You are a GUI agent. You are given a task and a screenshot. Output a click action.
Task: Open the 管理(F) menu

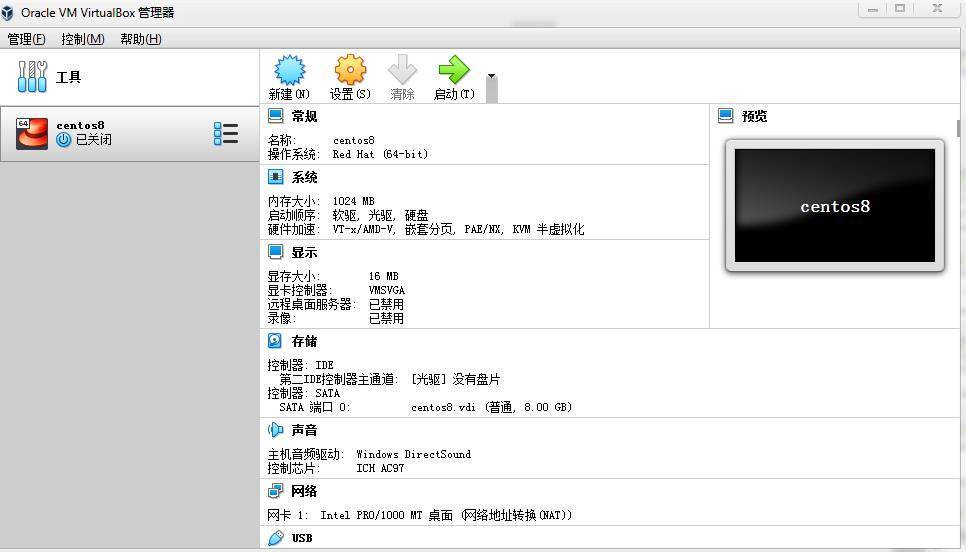point(26,39)
